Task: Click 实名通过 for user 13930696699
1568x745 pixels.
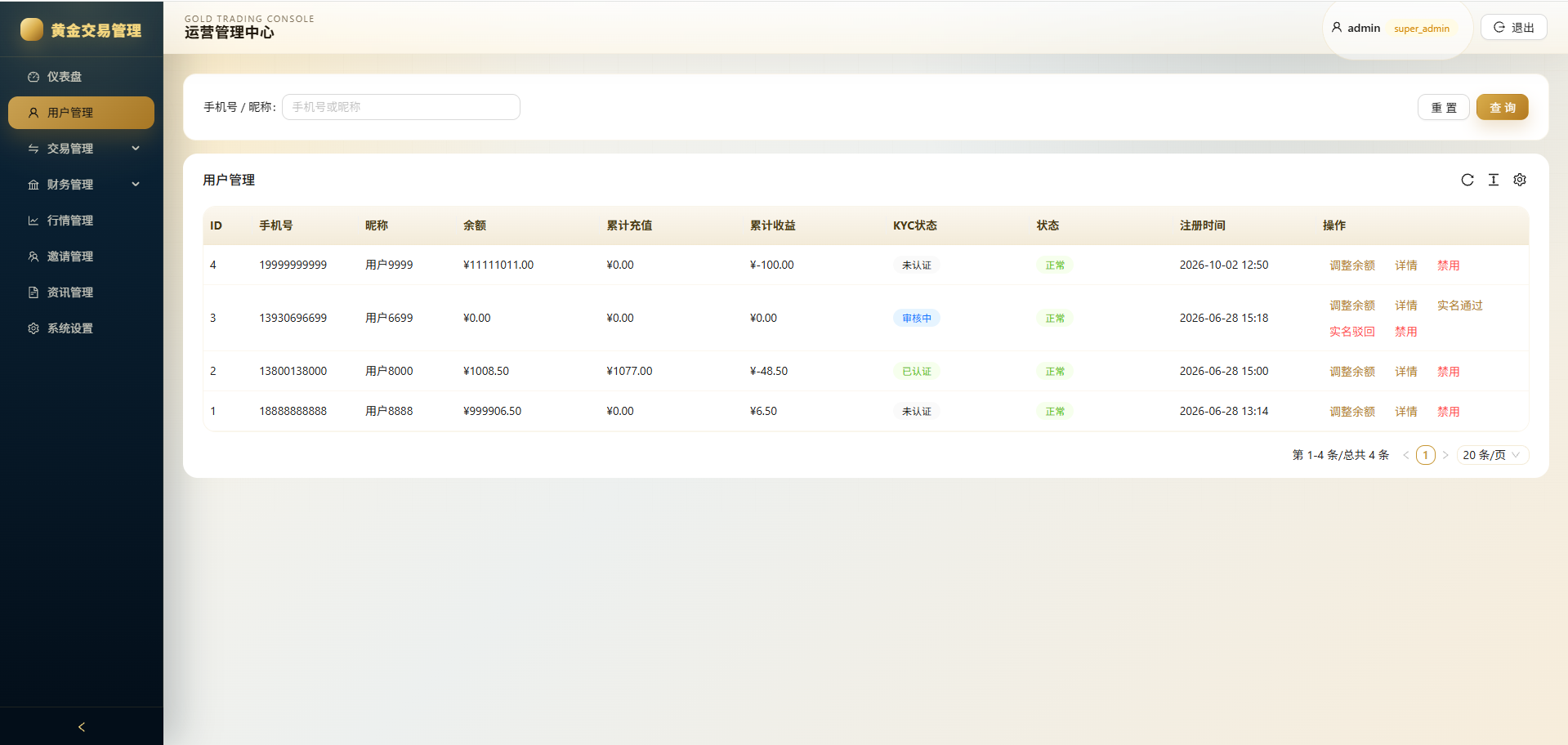Action: click(x=1459, y=306)
